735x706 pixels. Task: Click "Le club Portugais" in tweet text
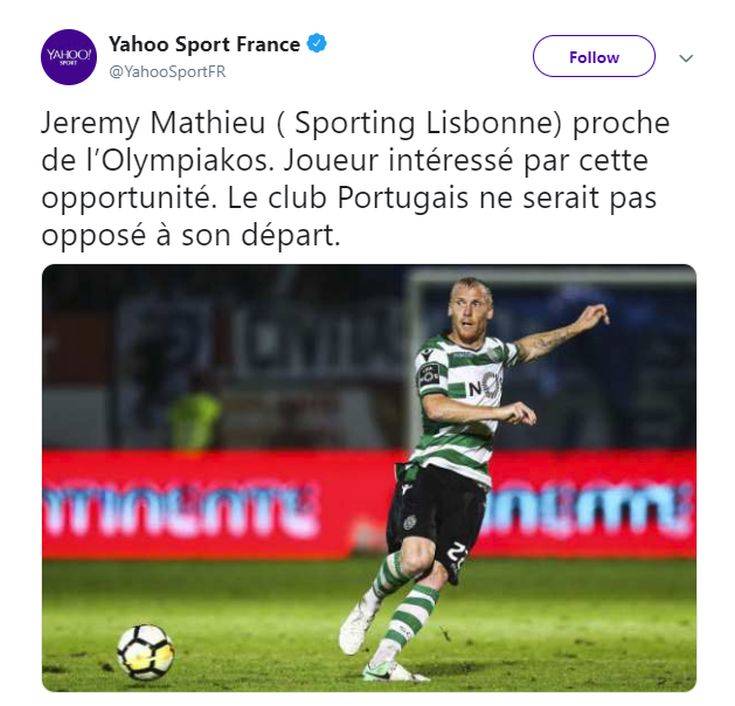point(348,199)
